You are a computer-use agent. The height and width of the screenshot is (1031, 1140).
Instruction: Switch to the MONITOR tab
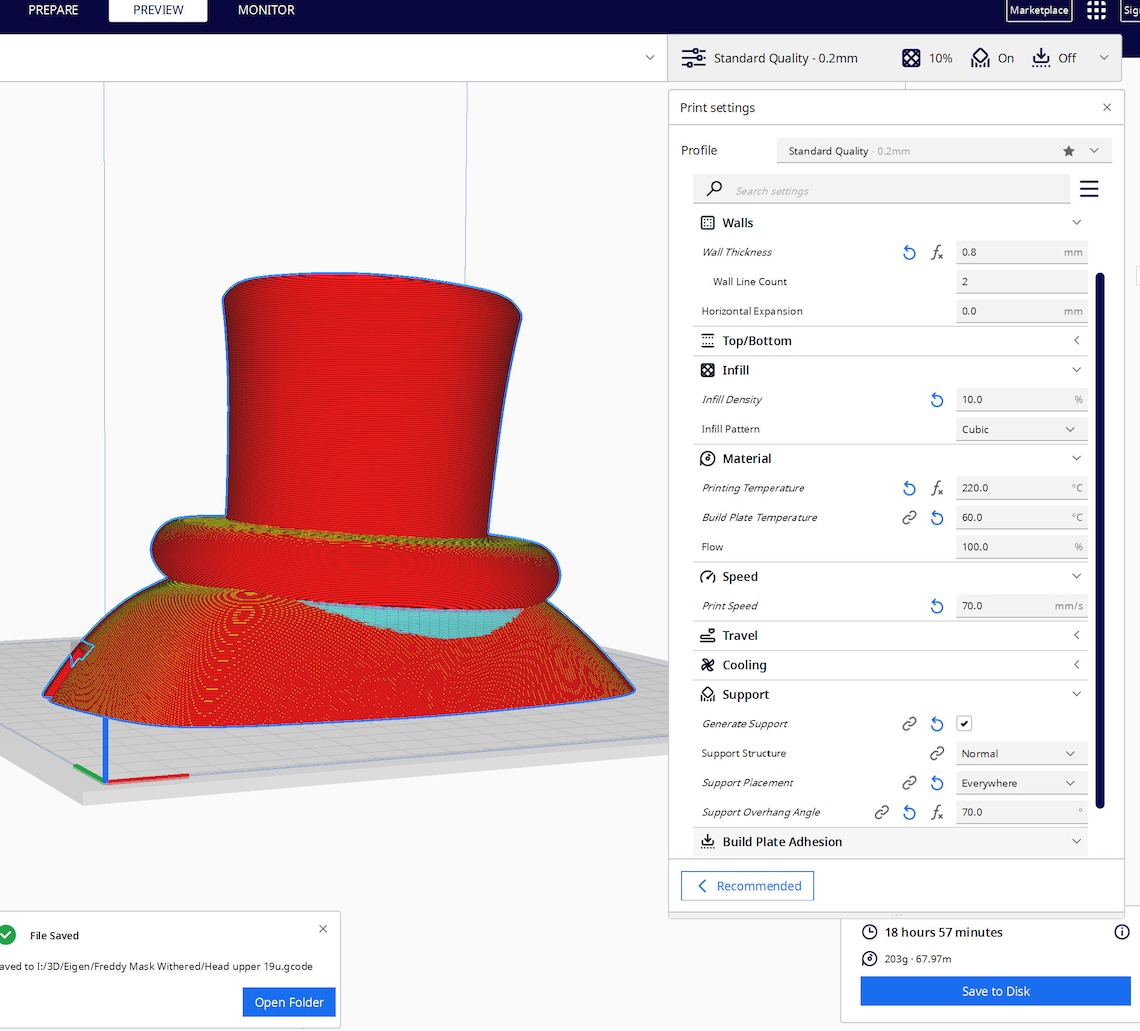(265, 10)
